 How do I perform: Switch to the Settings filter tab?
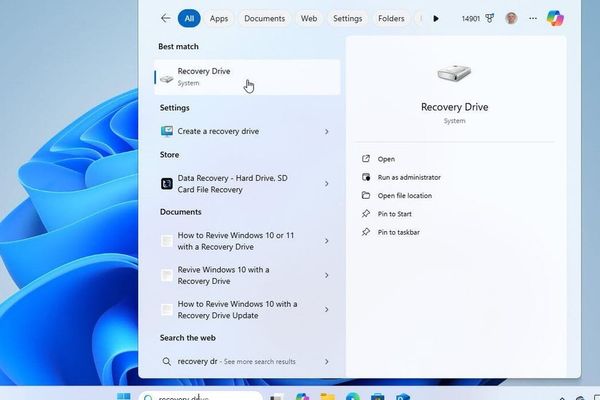[347, 18]
